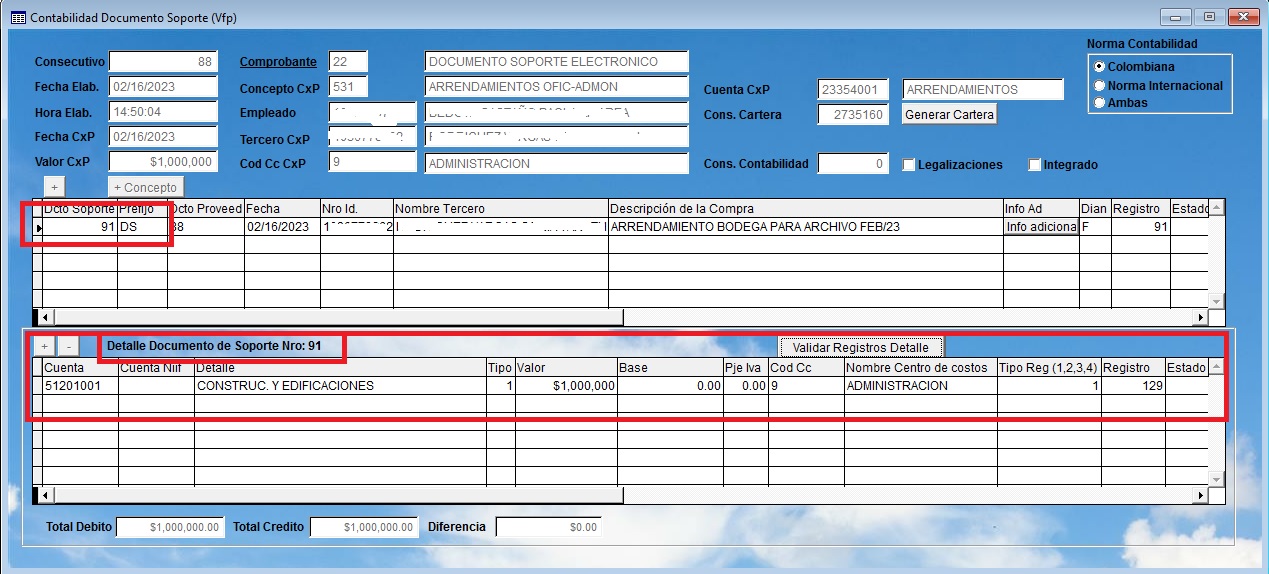The height and width of the screenshot is (574, 1269).
Task: Click upper grid horizontal scroll right arrow
Action: (1202, 318)
